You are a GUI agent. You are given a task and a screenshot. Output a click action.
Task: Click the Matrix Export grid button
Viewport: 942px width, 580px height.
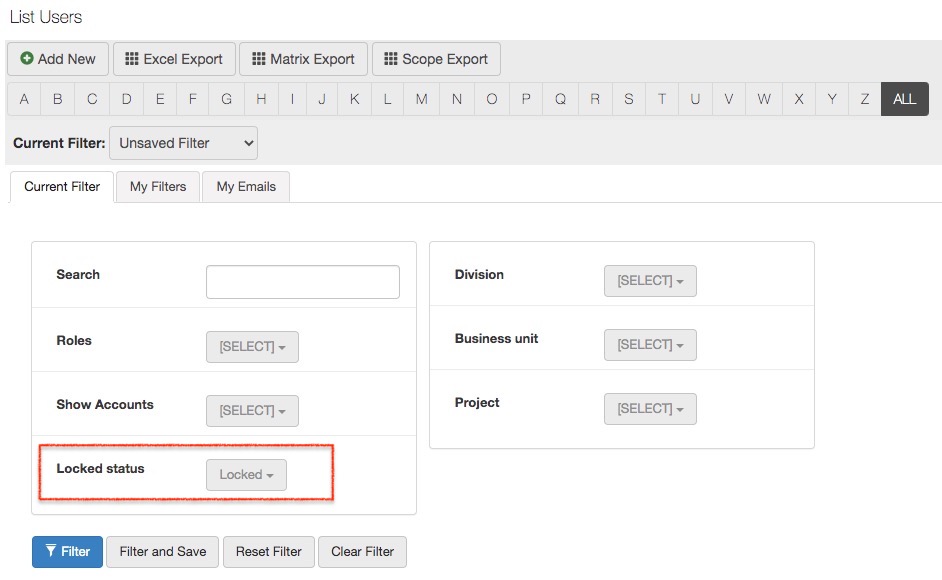pyautogui.click(x=304, y=59)
